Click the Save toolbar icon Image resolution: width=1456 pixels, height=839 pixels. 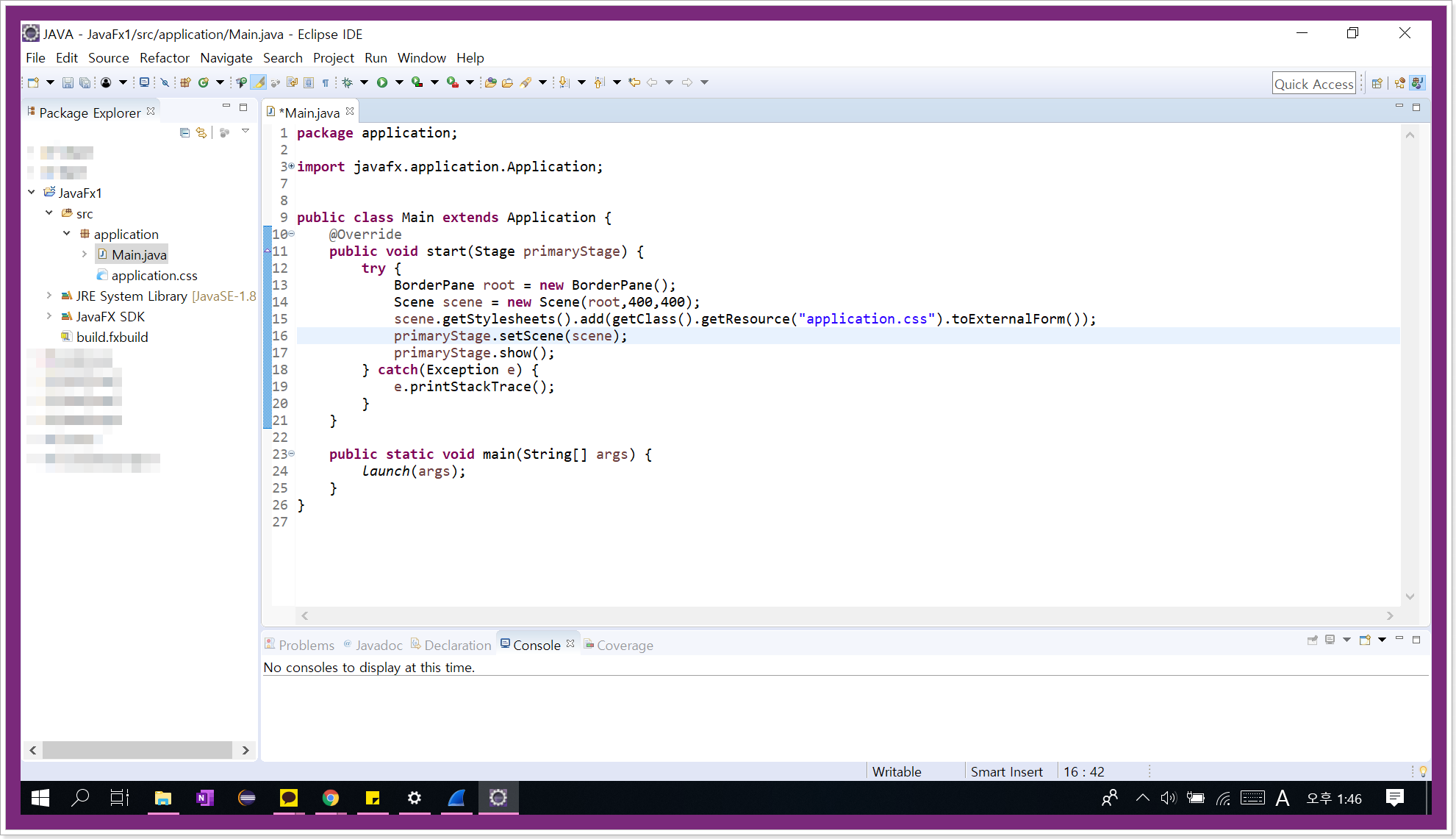point(68,82)
